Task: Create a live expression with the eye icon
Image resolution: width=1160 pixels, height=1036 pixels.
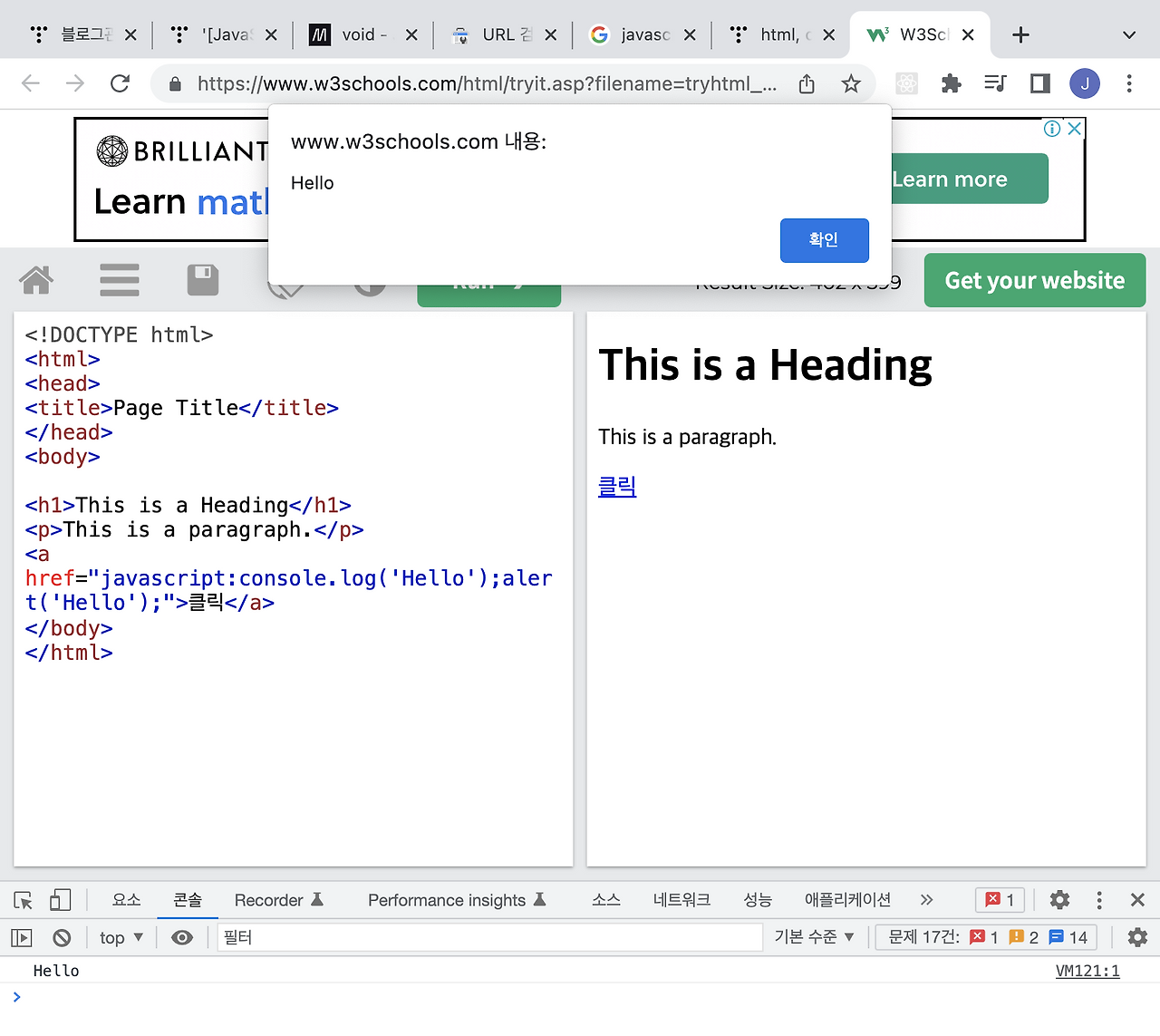Action: pos(181,937)
